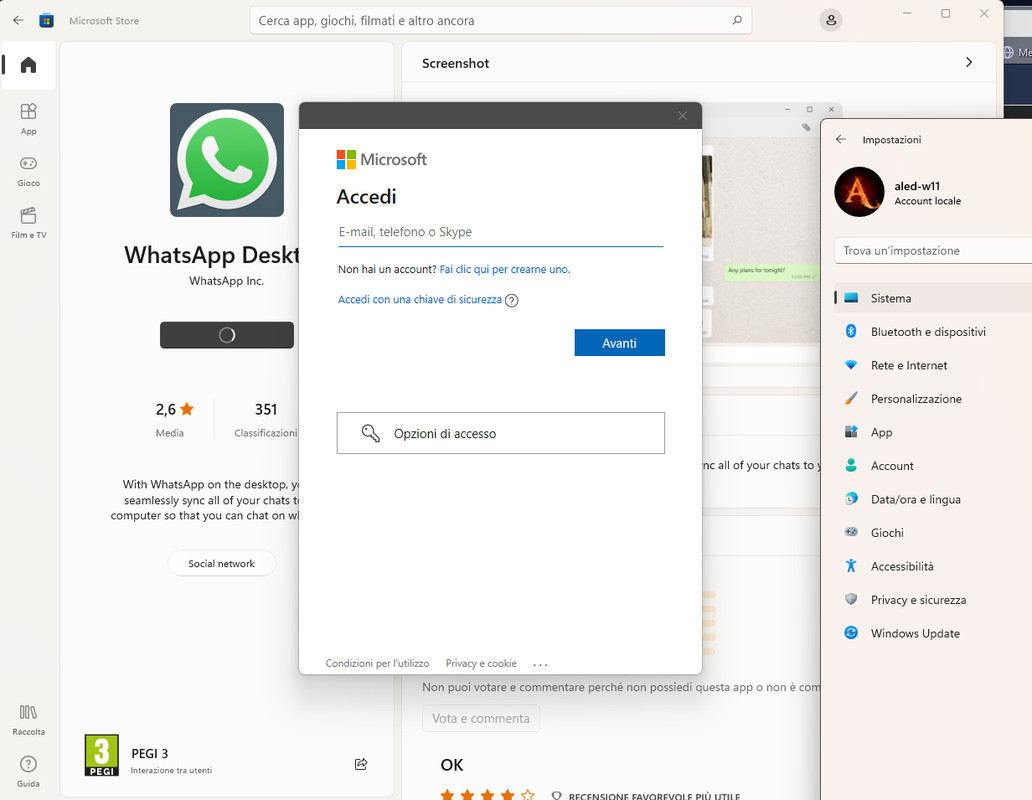This screenshot has height=800, width=1032.
Task: Open Condizioni per l'utilizzo link
Action: [377, 663]
